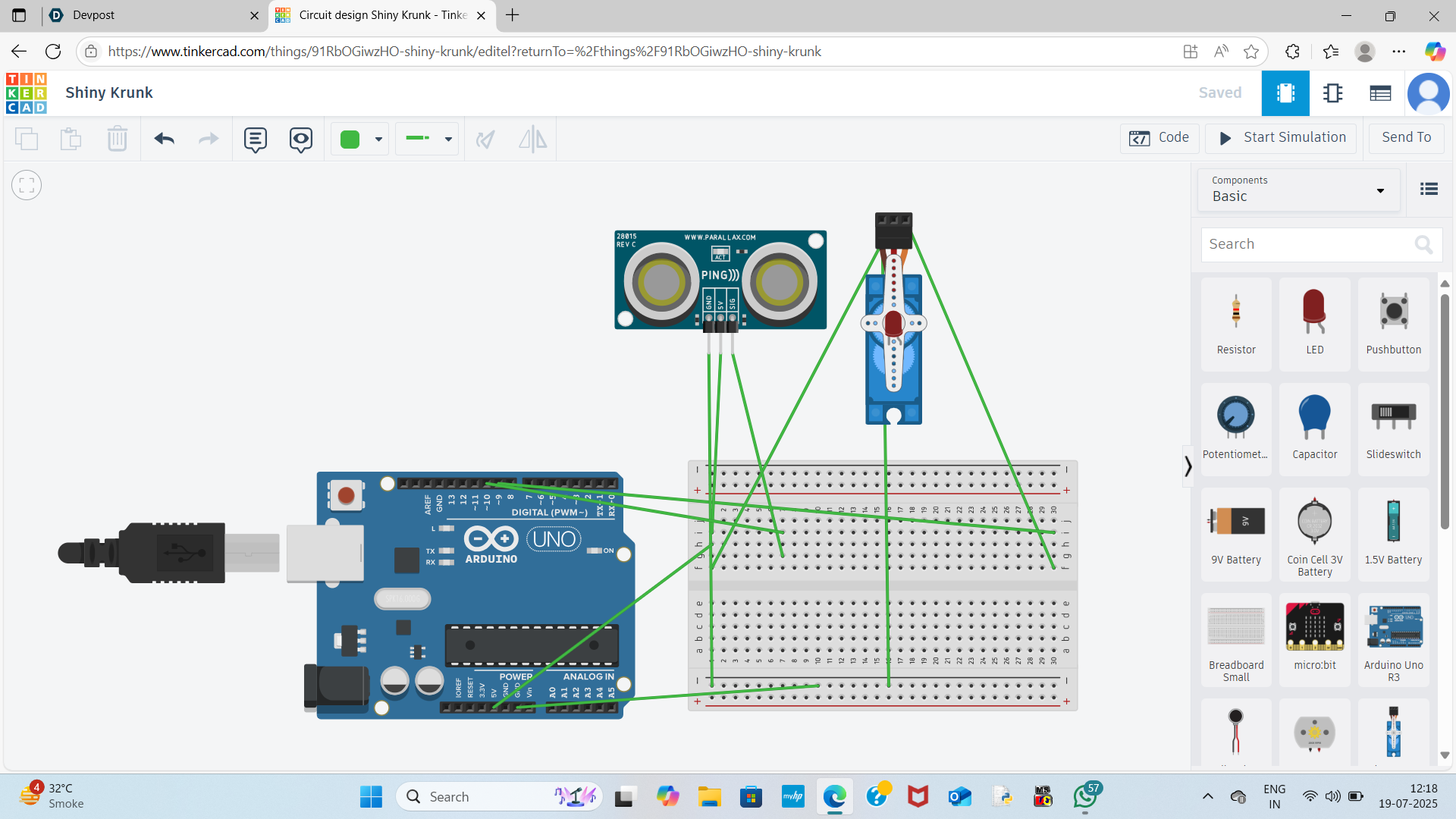Click the green wire color swatch
1456x819 pixels.
coord(350,139)
